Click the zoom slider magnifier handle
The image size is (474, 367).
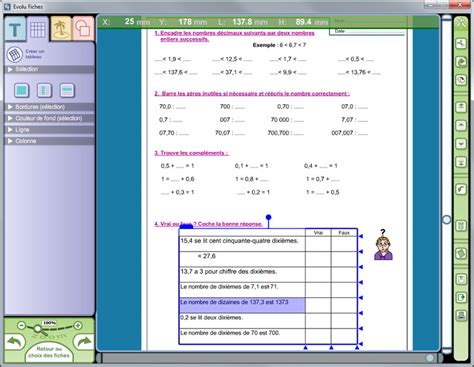(x=38, y=329)
